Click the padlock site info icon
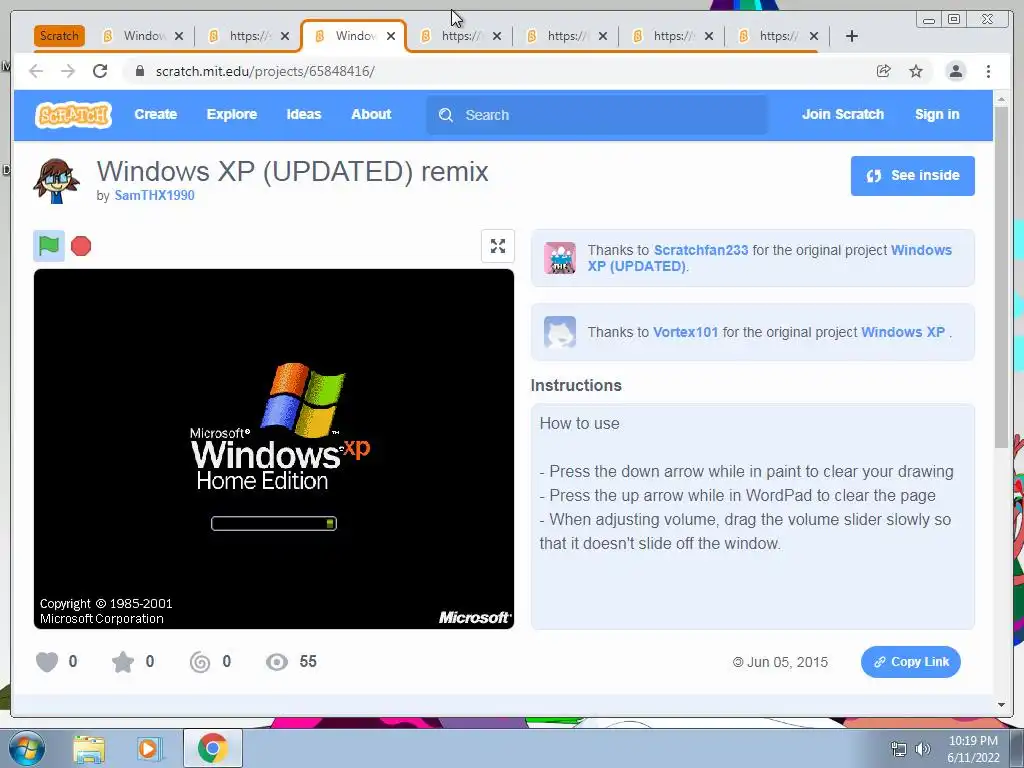Screen dimensions: 1024x768 tap(139, 71)
